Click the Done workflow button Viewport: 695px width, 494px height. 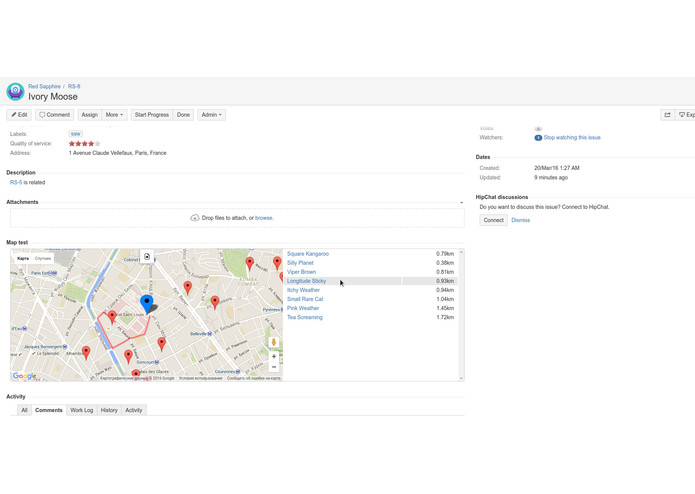(x=183, y=115)
